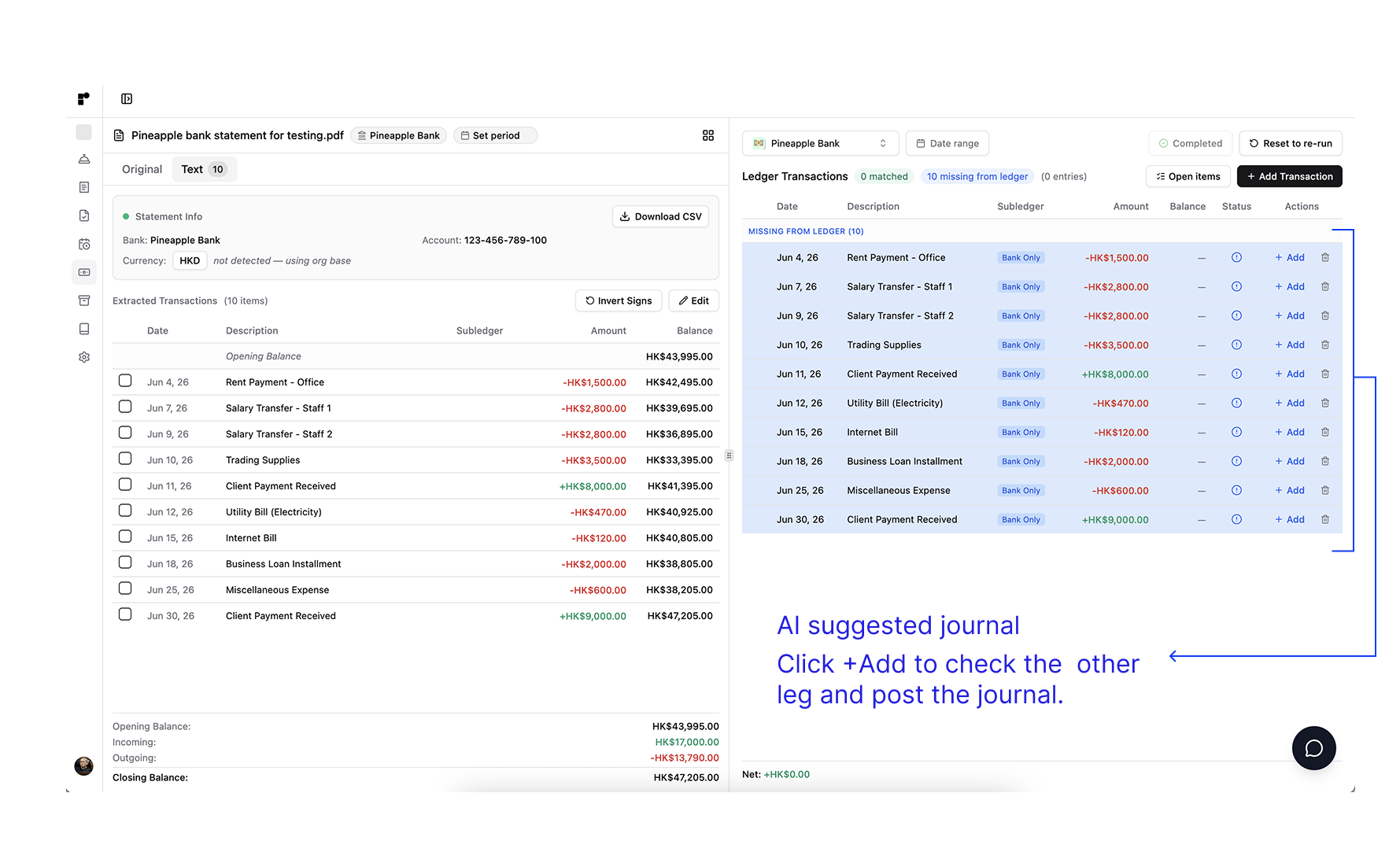Grab the vertical panel divider handle
The image size is (1400, 863).
coord(729,455)
